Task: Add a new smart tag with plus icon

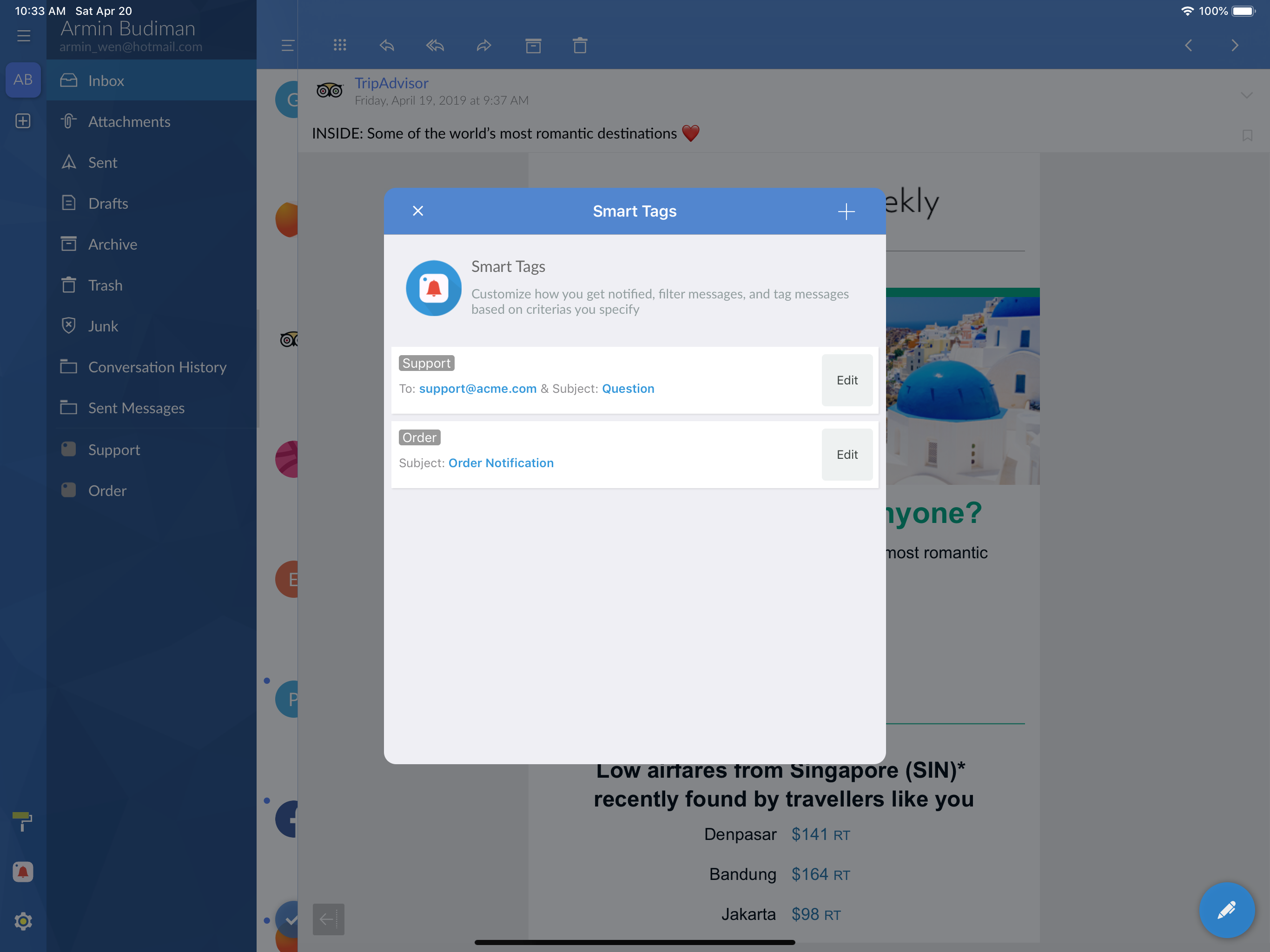Action: pyautogui.click(x=846, y=212)
